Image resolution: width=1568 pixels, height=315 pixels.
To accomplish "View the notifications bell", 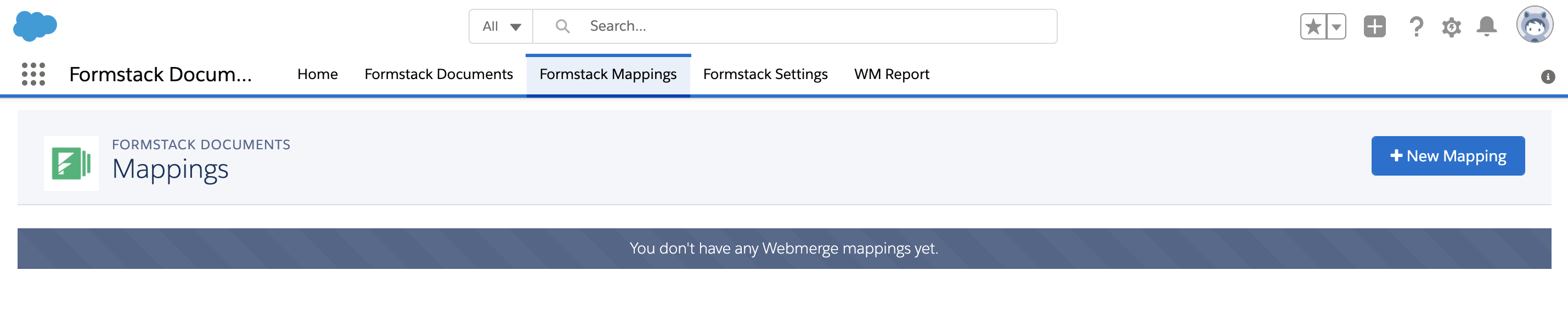I will (1486, 27).
